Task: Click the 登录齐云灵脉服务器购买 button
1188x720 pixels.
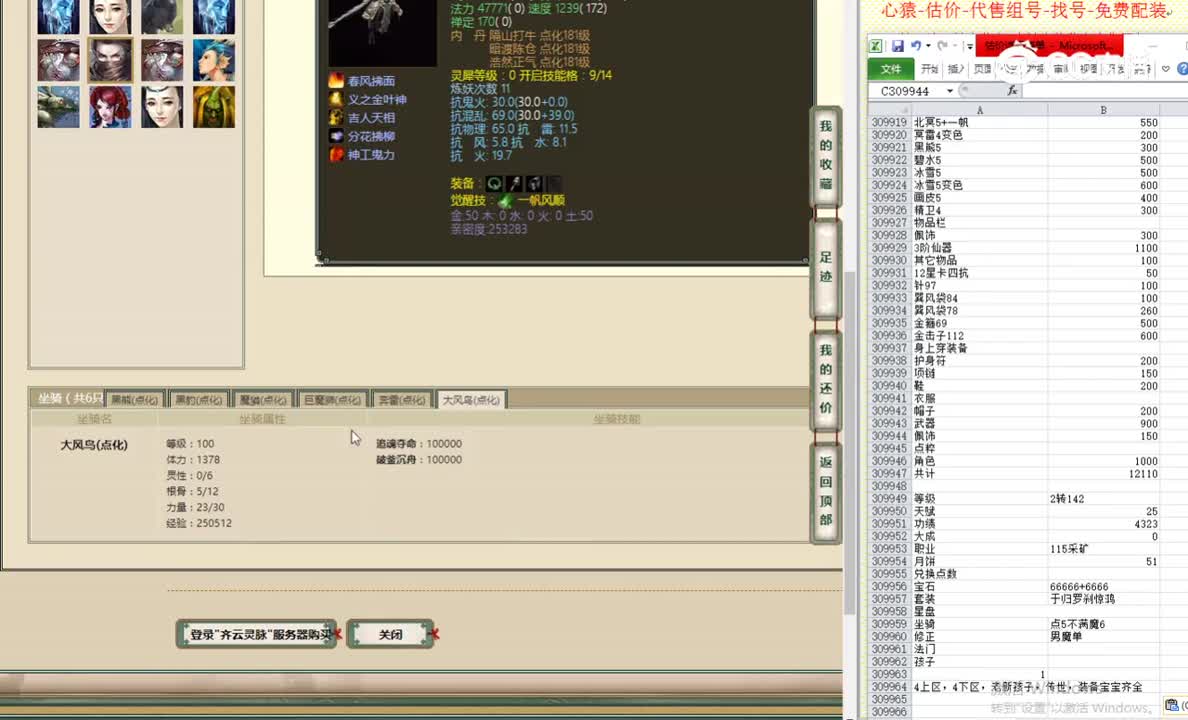Action: point(260,633)
